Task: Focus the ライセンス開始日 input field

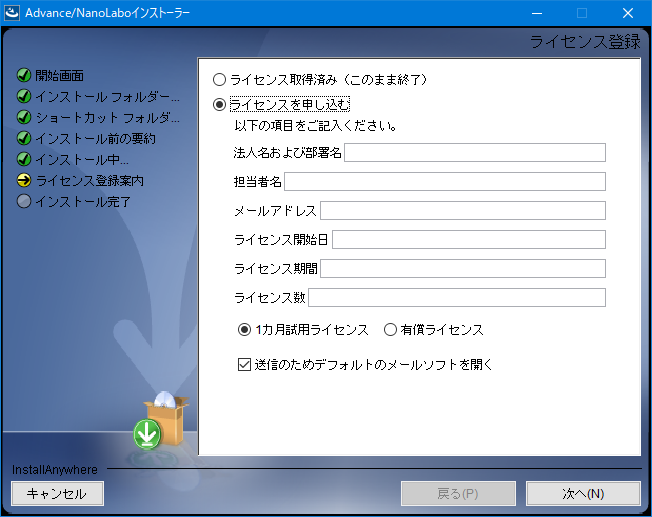Action: [x=469, y=240]
